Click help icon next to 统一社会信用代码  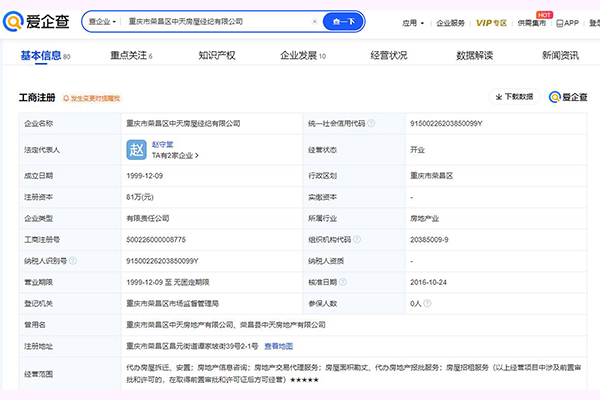coord(371,124)
